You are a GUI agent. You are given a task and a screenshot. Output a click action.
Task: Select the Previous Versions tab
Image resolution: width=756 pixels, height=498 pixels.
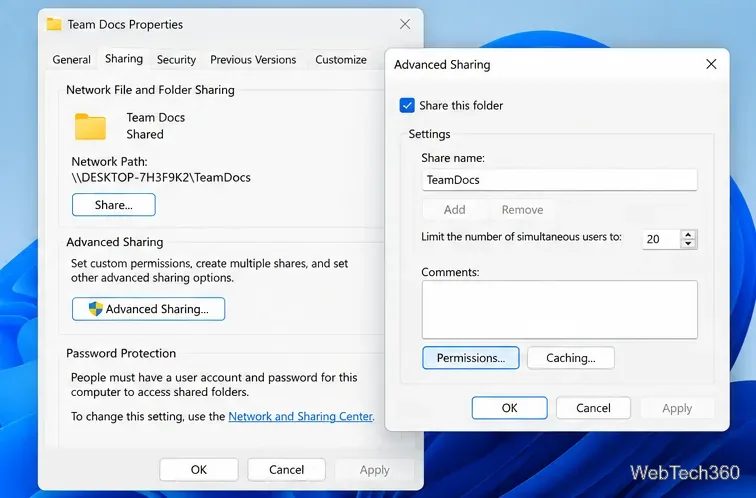coord(253,59)
